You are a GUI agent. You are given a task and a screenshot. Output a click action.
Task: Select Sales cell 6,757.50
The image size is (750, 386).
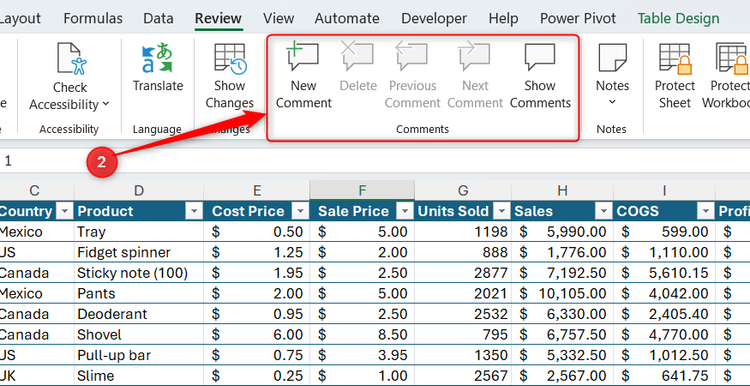click(x=562, y=334)
